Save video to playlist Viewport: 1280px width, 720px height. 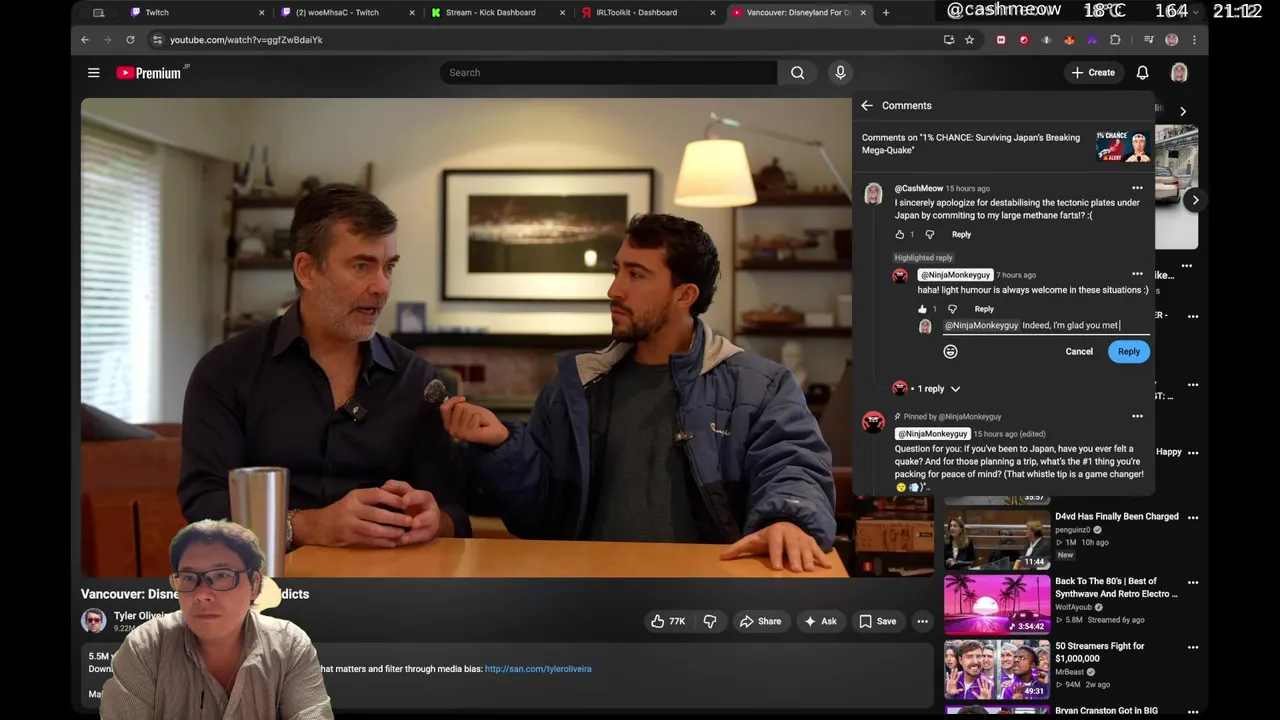(x=877, y=621)
